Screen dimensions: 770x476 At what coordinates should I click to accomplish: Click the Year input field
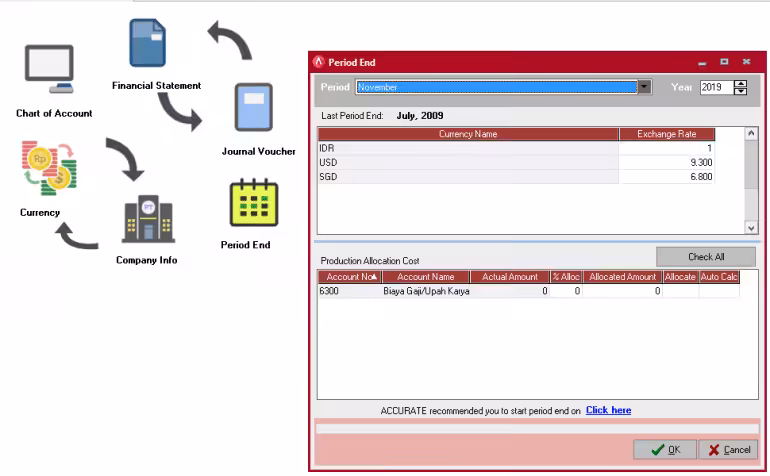(x=716, y=87)
